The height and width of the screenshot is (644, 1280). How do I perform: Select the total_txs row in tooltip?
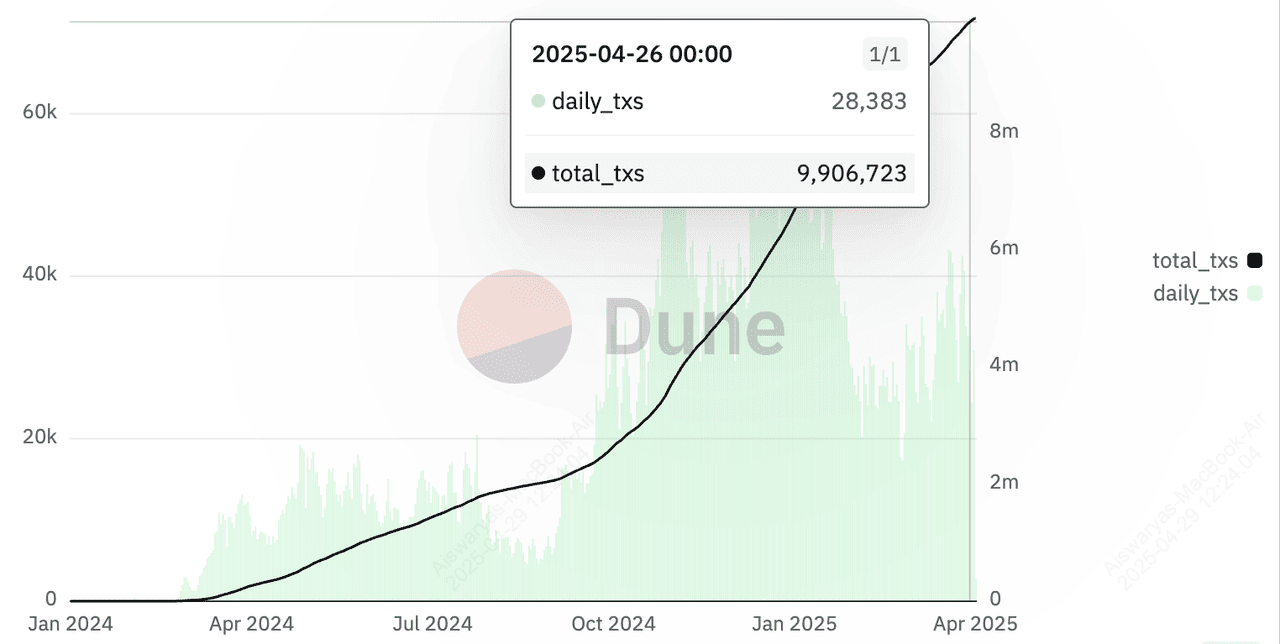click(x=719, y=173)
